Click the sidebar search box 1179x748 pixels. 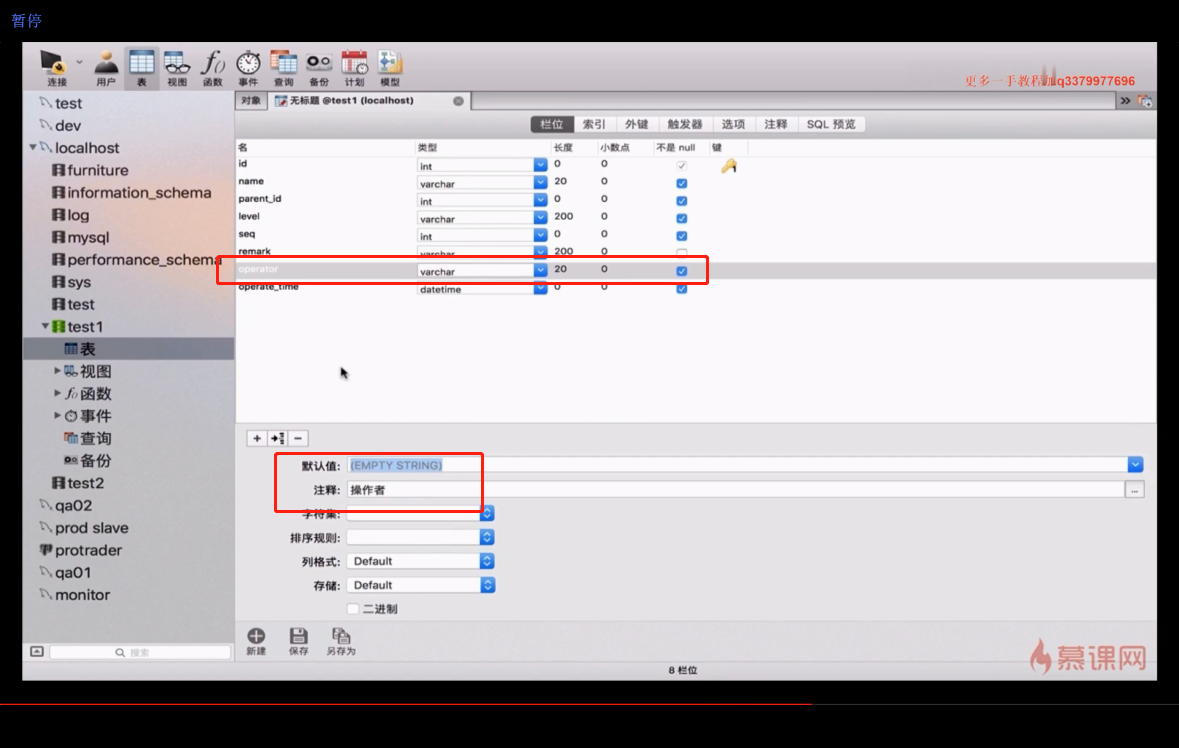click(140, 653)
